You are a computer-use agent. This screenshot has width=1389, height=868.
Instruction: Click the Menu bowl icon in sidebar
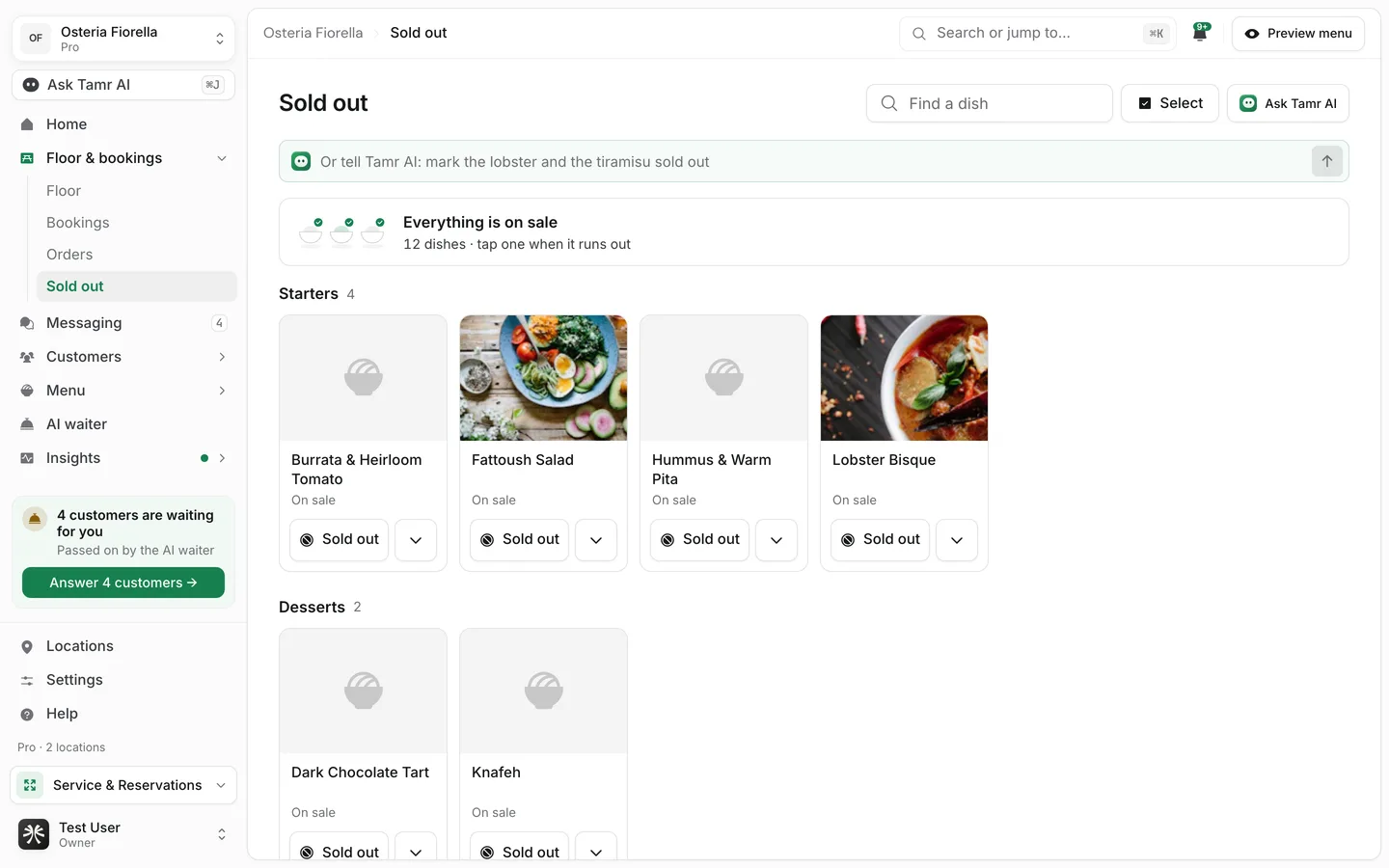click(x=27, y=391)
